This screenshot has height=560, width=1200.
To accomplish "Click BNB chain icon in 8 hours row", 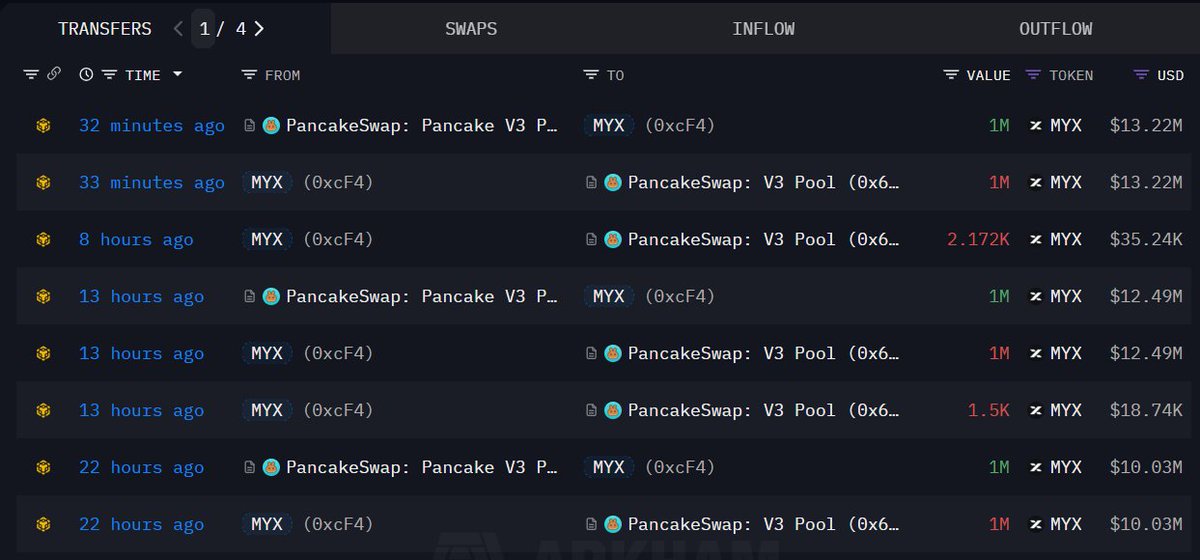I will pyautogui.click(x=43, y=240).
